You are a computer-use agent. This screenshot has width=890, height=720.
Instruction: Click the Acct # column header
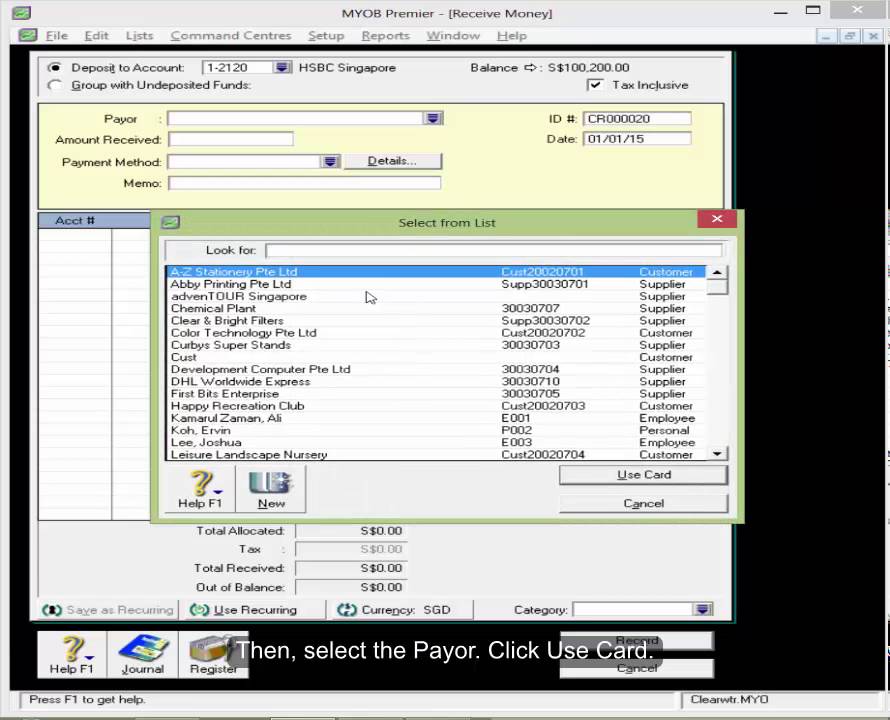(75, 221)
